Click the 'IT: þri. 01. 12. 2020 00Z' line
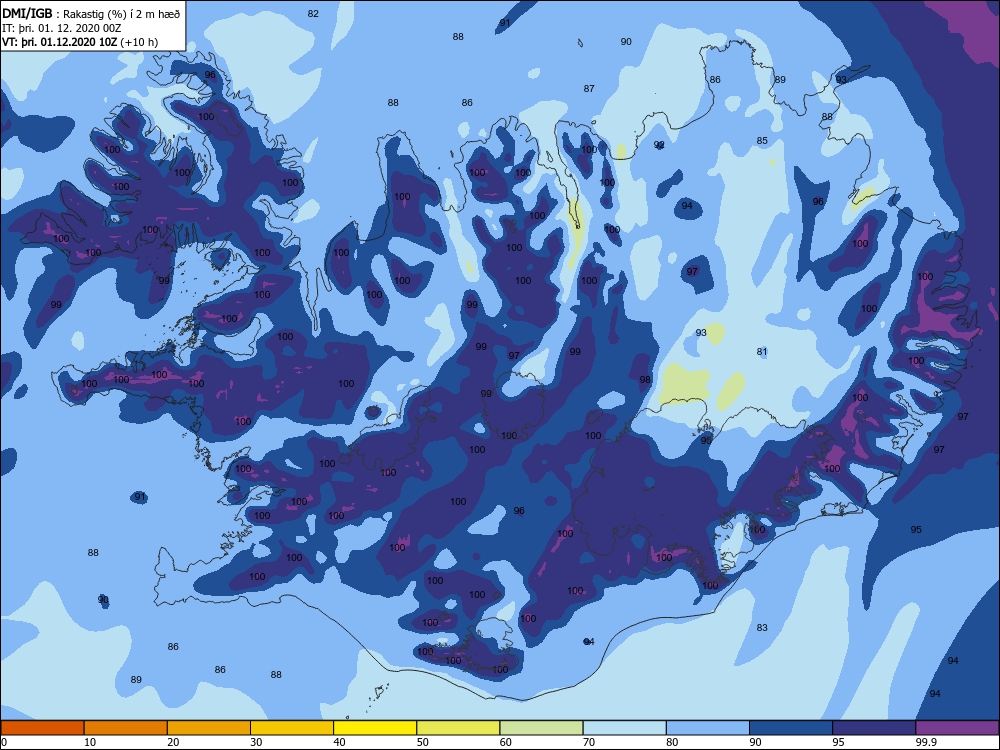The image size is (1000, 750). point(61,28)
